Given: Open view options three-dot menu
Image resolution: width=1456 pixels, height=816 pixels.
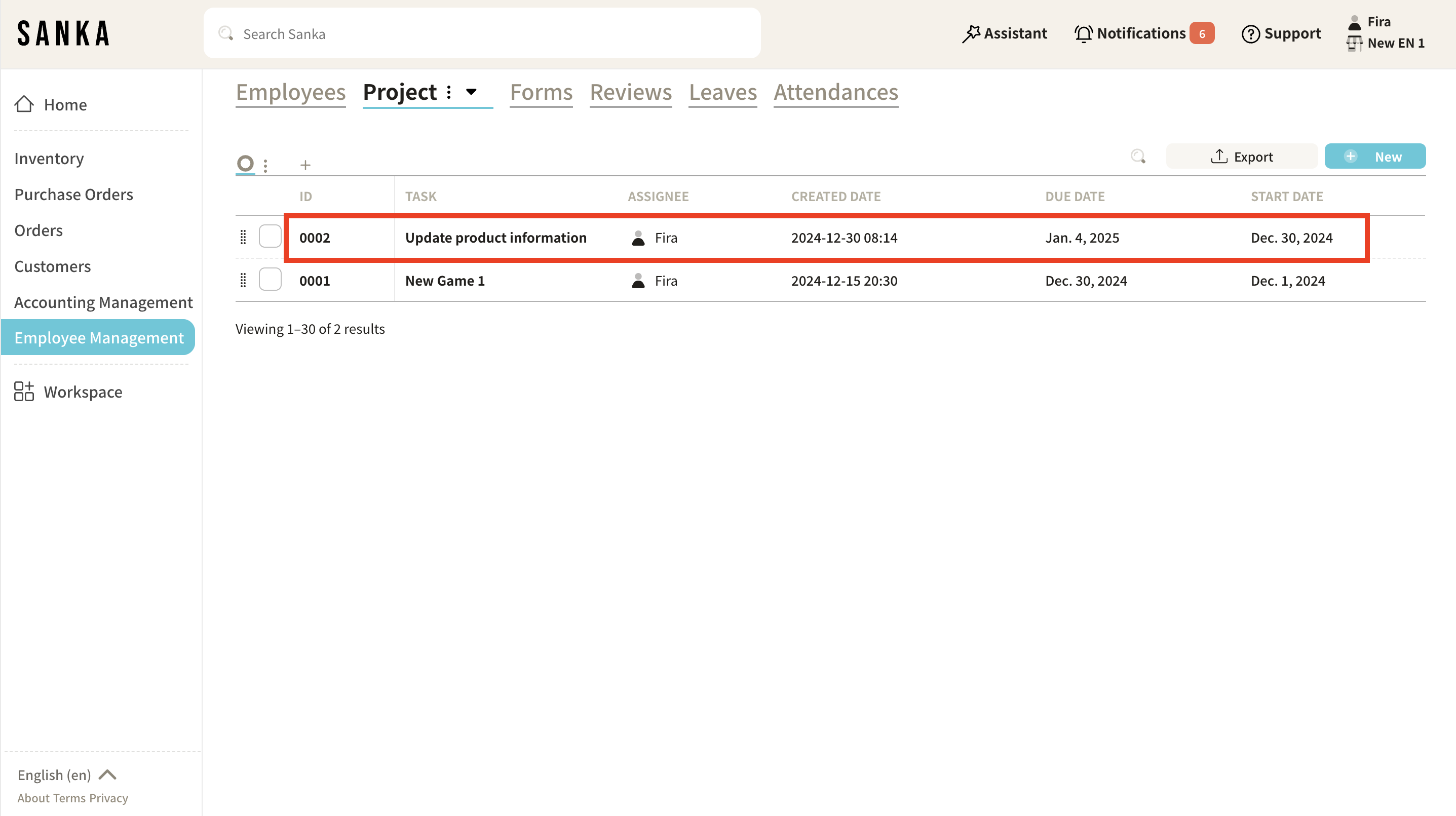Looking at the screenshot, I should pyautogui.click(x=265, y=165).
